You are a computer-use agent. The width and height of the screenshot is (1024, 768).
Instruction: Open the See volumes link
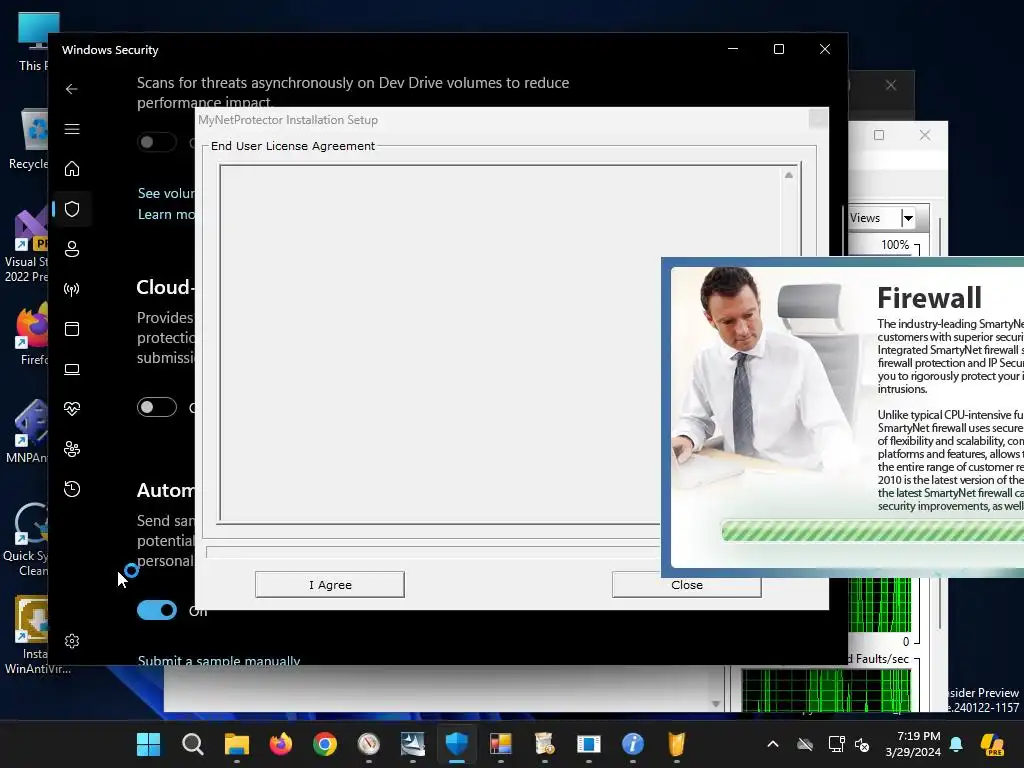(x=166, y=193)
